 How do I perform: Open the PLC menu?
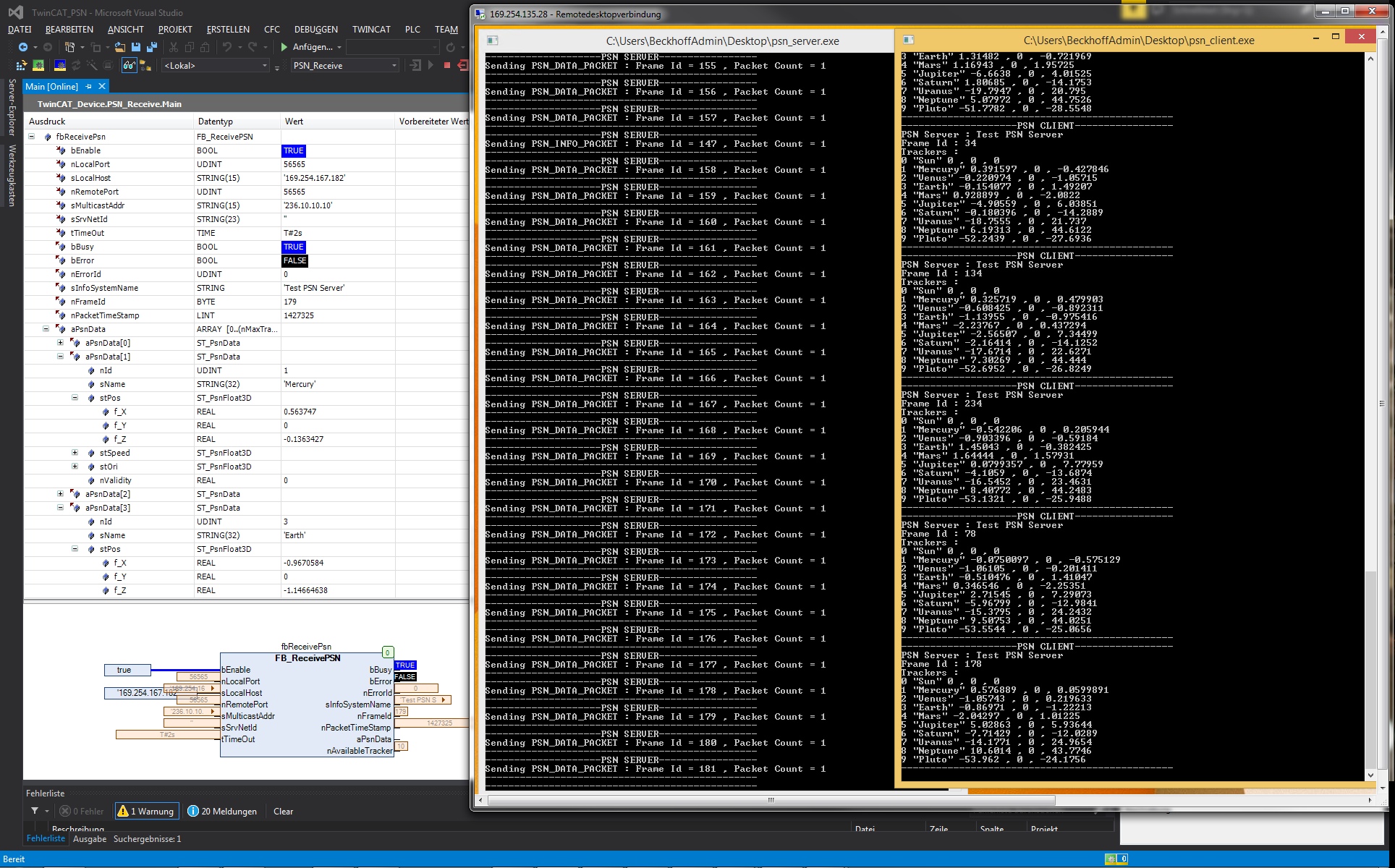pyautogui.click(x=412, y=30)
